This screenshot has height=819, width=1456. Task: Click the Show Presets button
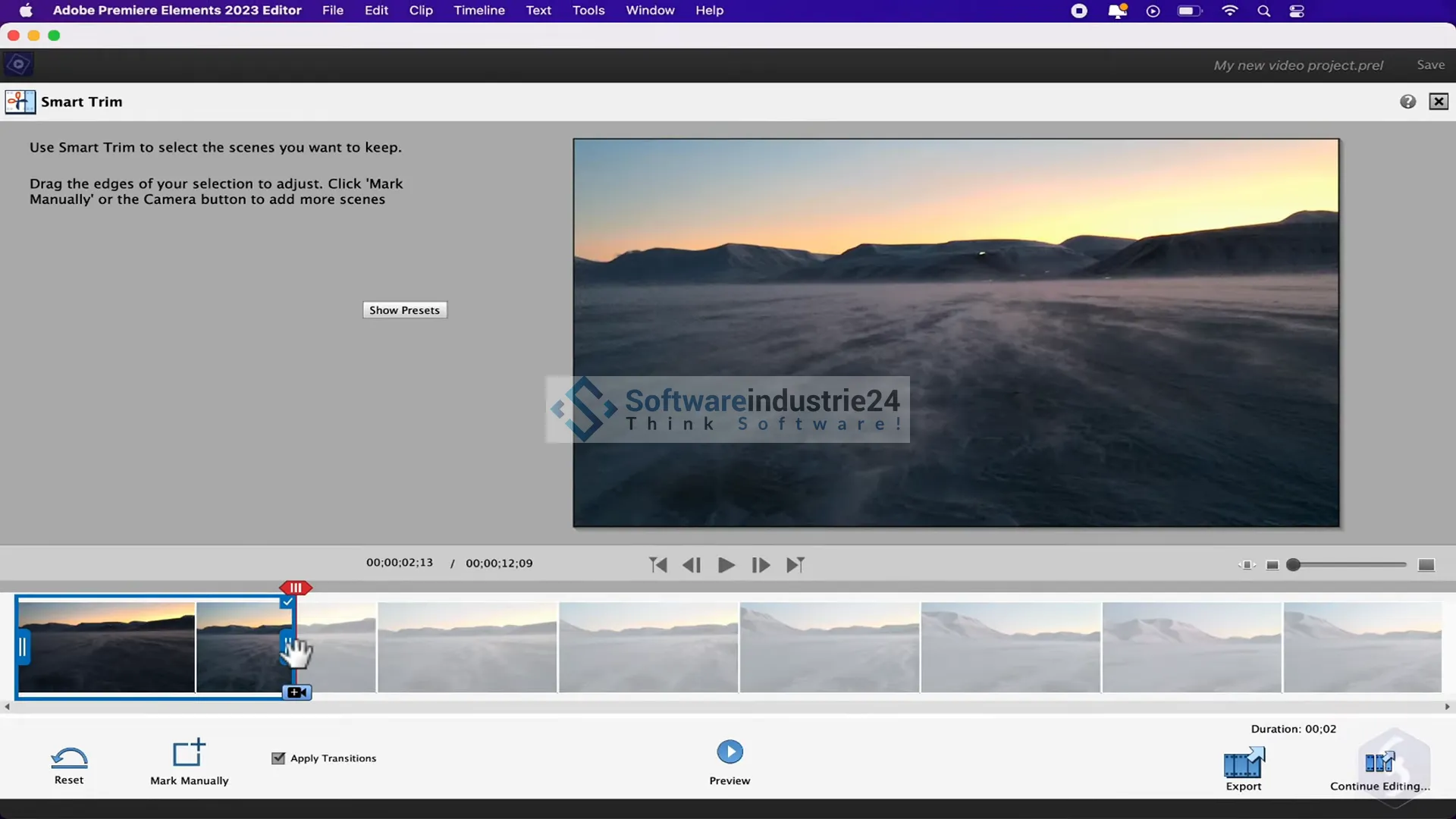pyautogui.click(x=404, y=310)
